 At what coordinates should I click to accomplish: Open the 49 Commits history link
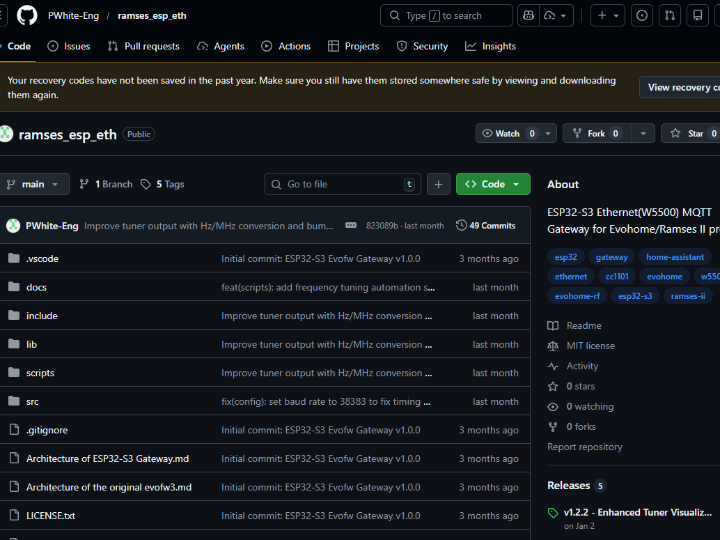coord(486,226)
